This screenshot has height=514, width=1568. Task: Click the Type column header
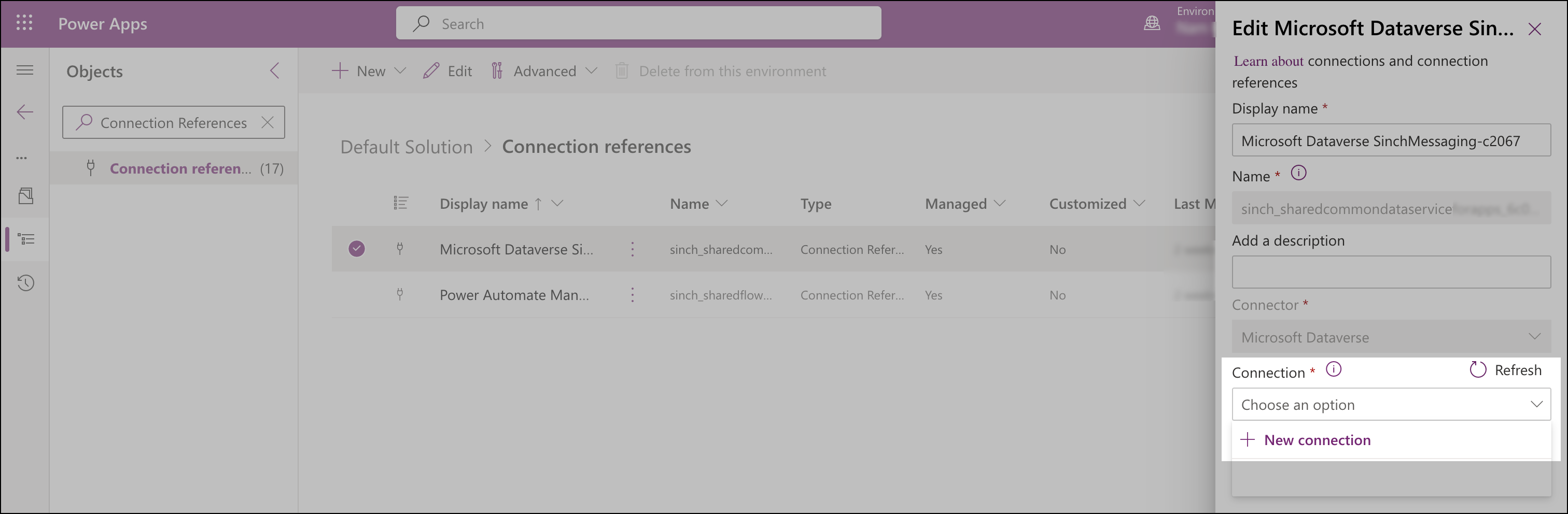tap(816, 204)
